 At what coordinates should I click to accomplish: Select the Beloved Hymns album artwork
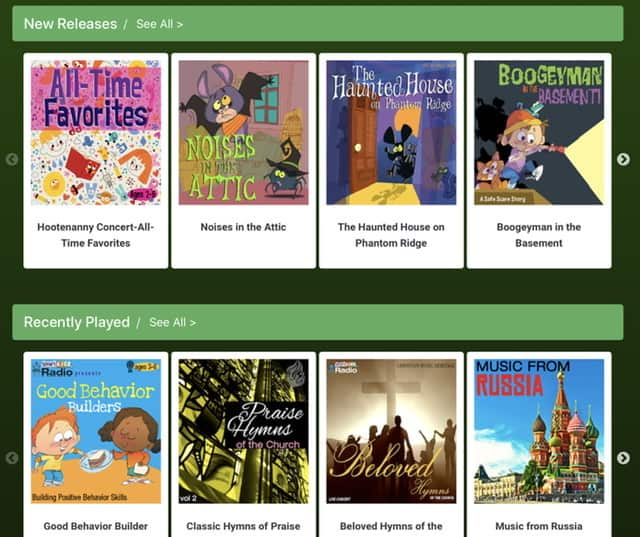[391, 431]
